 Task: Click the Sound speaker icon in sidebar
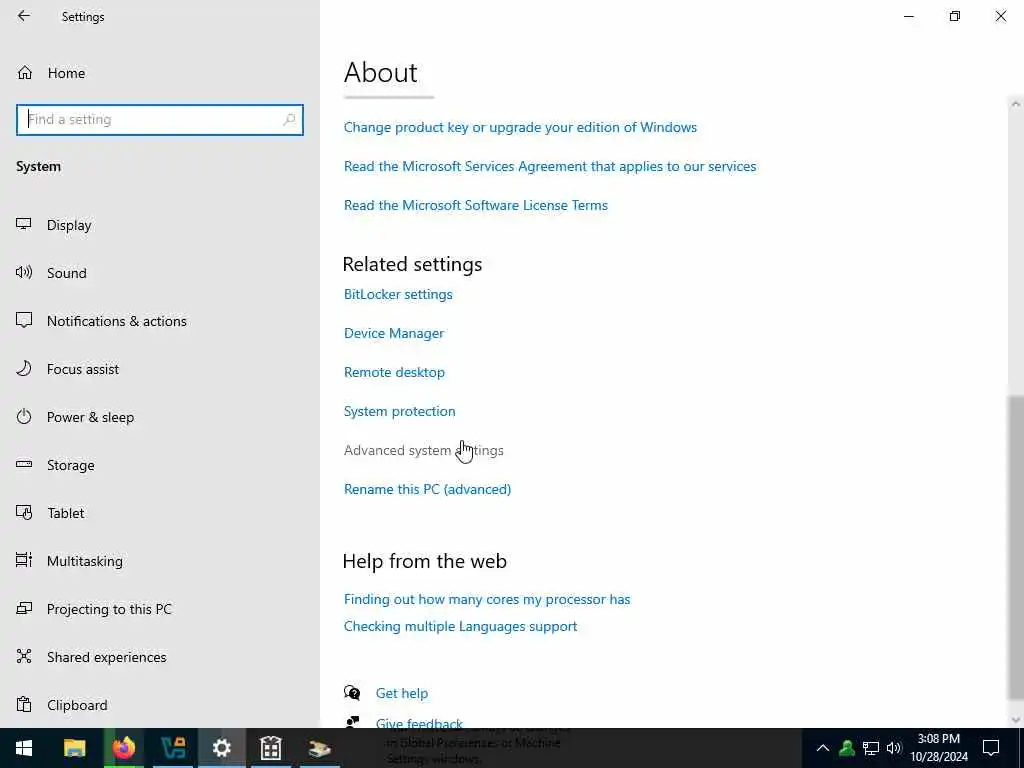pos(24,272)
